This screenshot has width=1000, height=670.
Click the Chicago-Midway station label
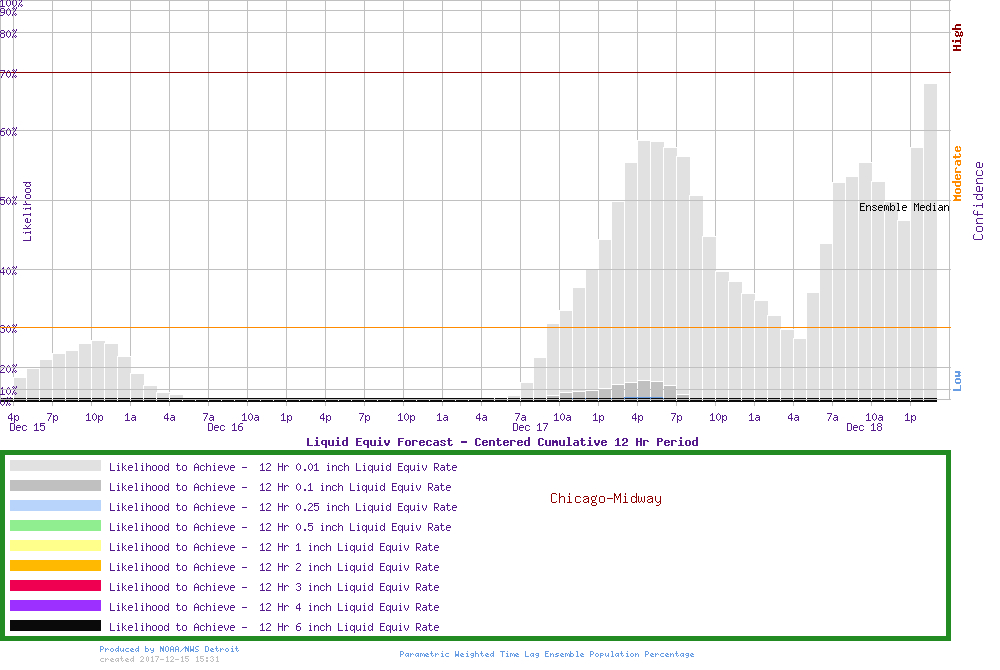click(605, 498)
